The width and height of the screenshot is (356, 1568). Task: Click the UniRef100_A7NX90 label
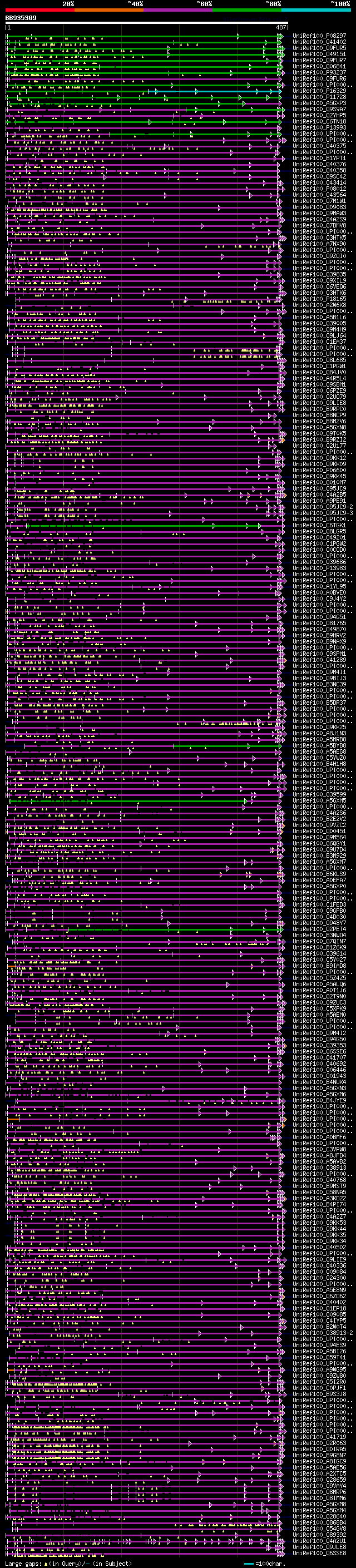pos(319,244)
